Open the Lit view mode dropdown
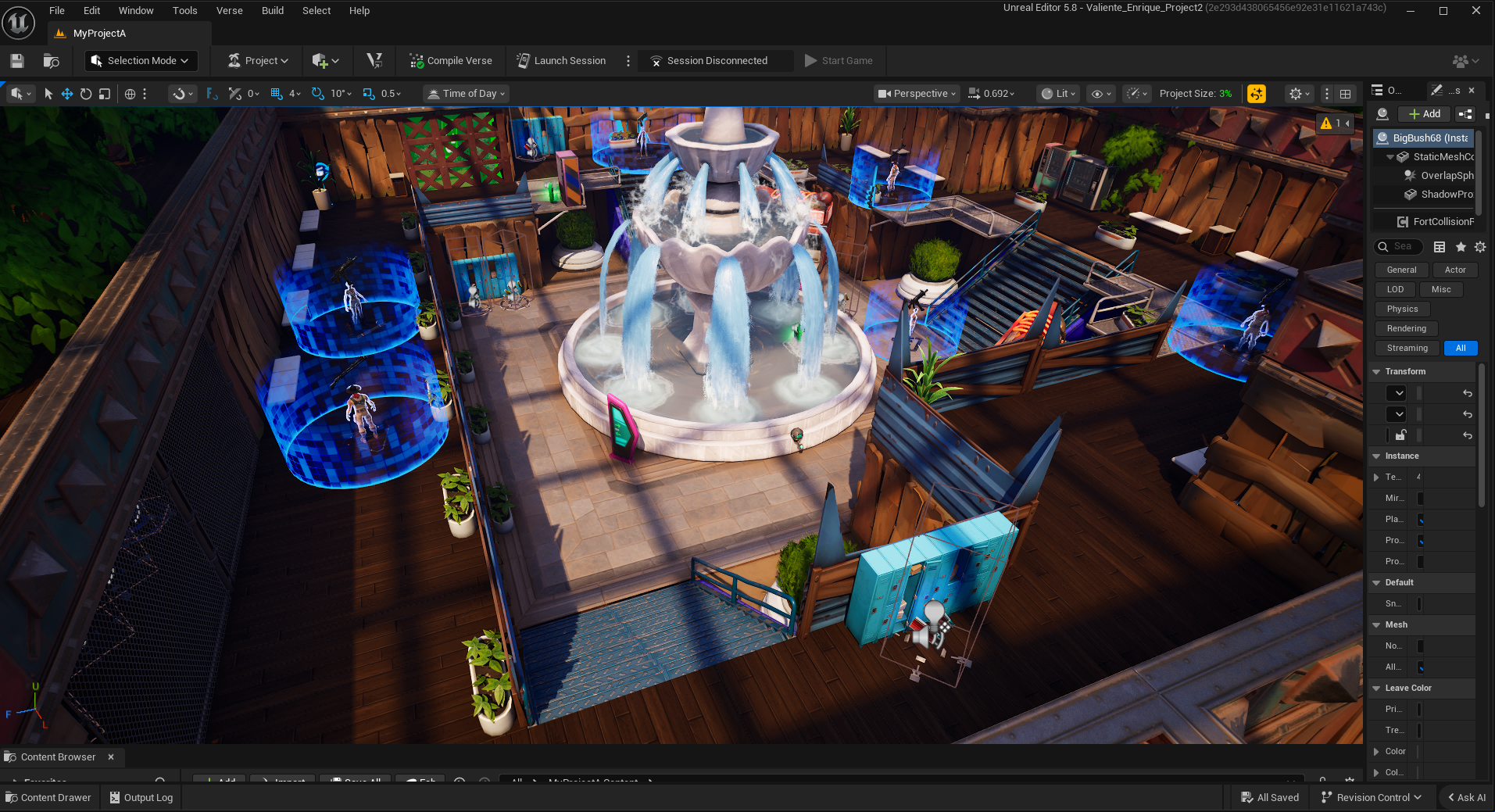Viewport: 1495px width, 812px height. pyautogui.click(x=1059, y=94)
